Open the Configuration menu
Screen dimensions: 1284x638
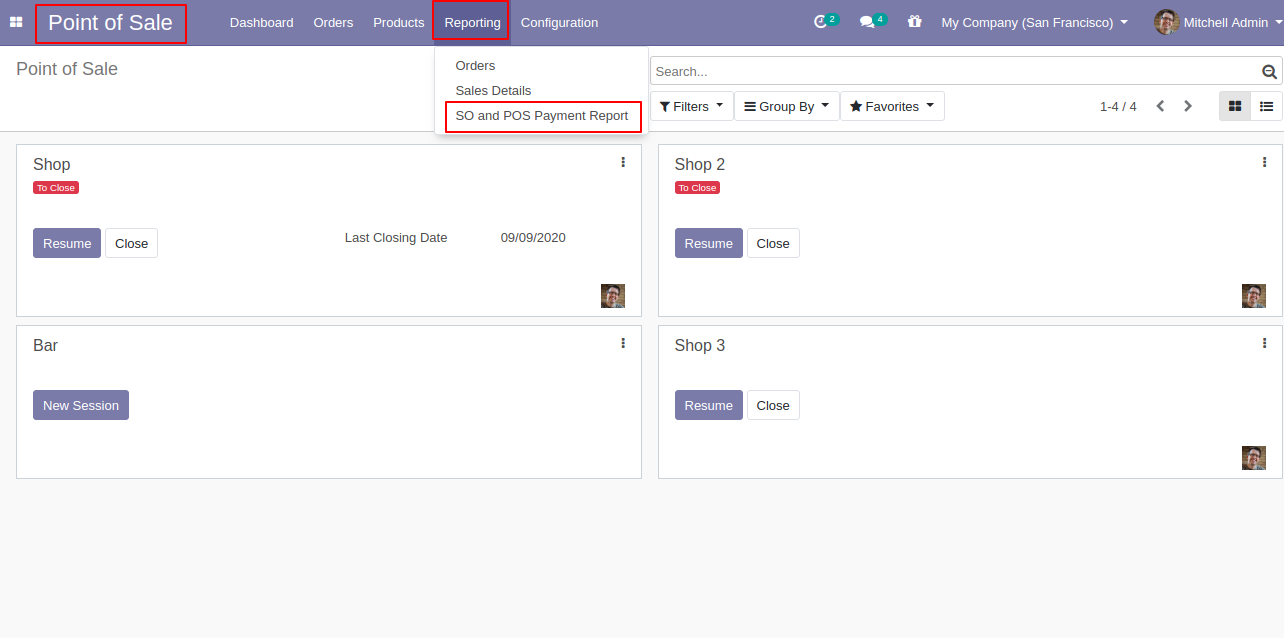(x=559, y=22)
